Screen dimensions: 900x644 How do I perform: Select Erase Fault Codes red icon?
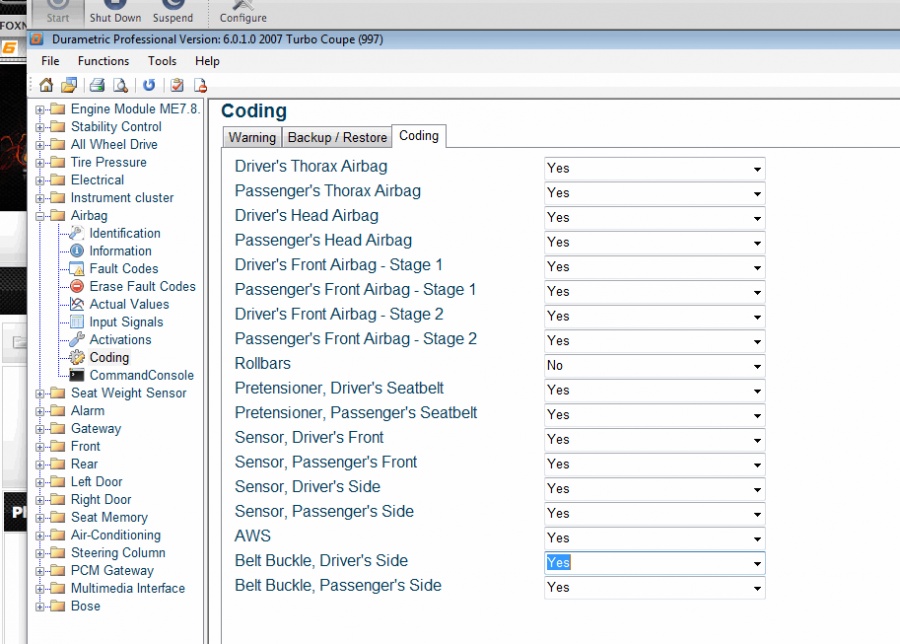click(77, 286)
